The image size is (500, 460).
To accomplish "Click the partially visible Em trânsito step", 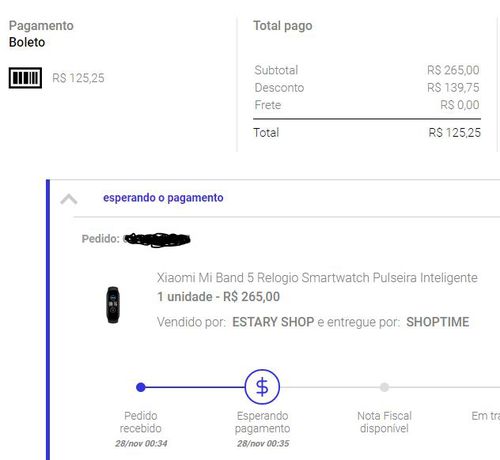I will coord(486,416).
